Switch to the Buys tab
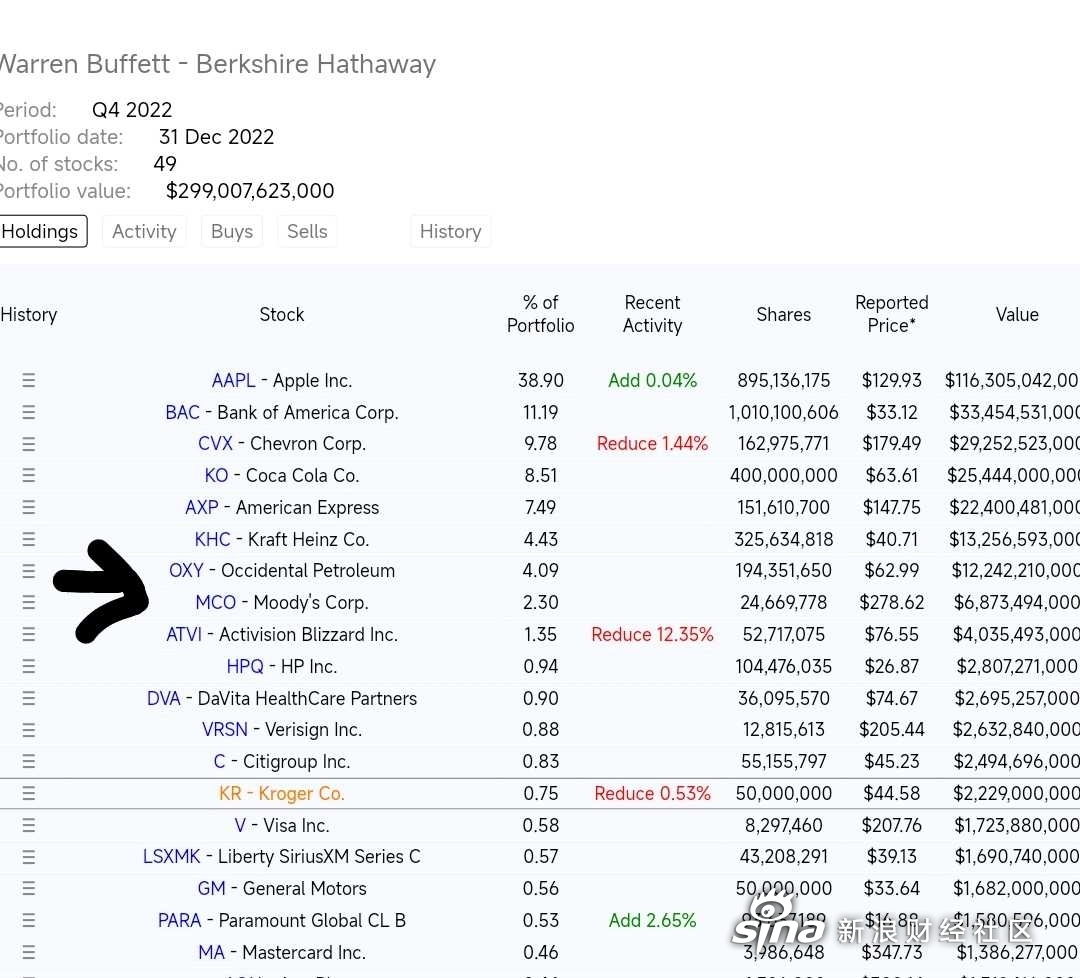 point(232,231)
